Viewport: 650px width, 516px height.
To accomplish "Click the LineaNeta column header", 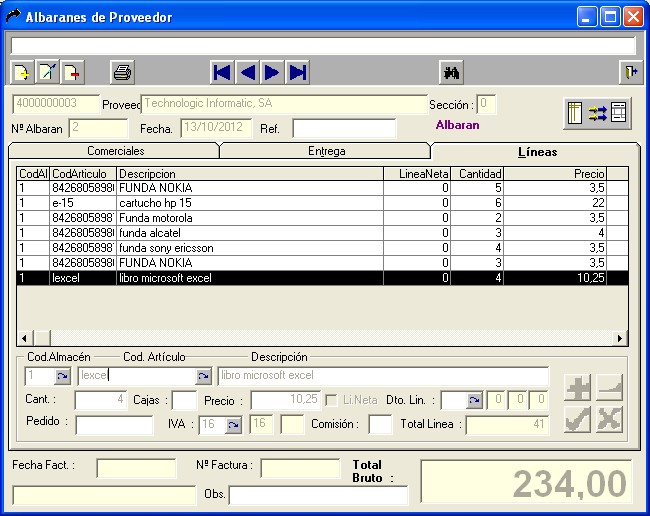I will coord(417,174).
